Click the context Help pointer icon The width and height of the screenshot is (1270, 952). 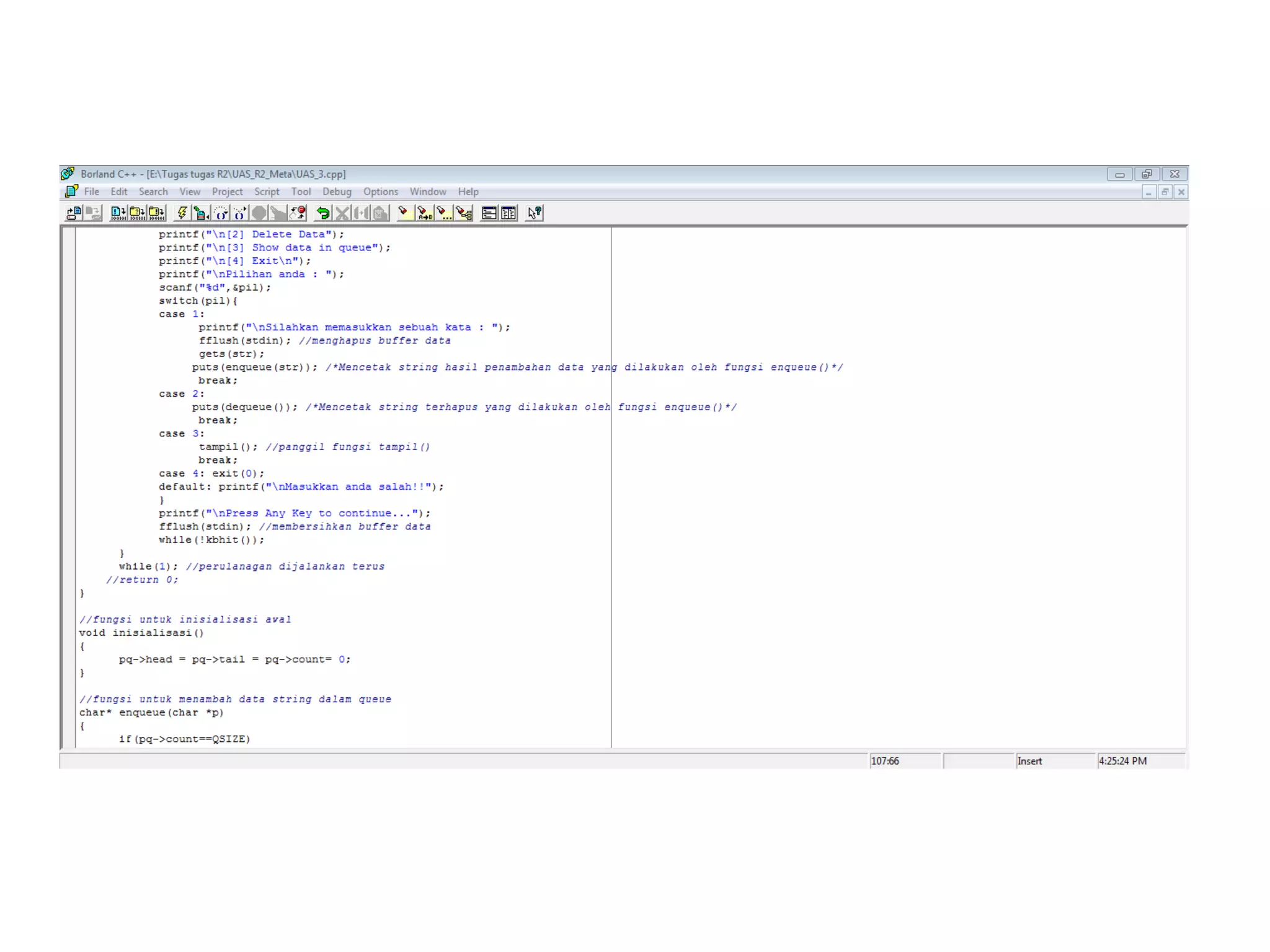pyautogui.click(x=535, y=213)
